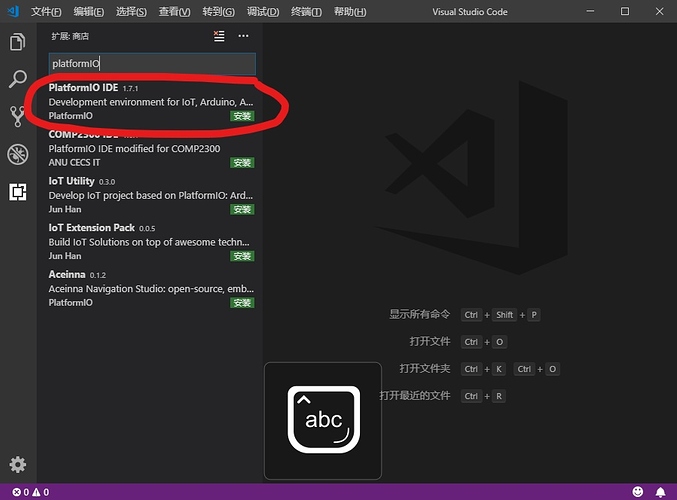The height and width of the screenshot is (500, 677).
Task: Open the feedback smiley icon
Action: (638, 492)
